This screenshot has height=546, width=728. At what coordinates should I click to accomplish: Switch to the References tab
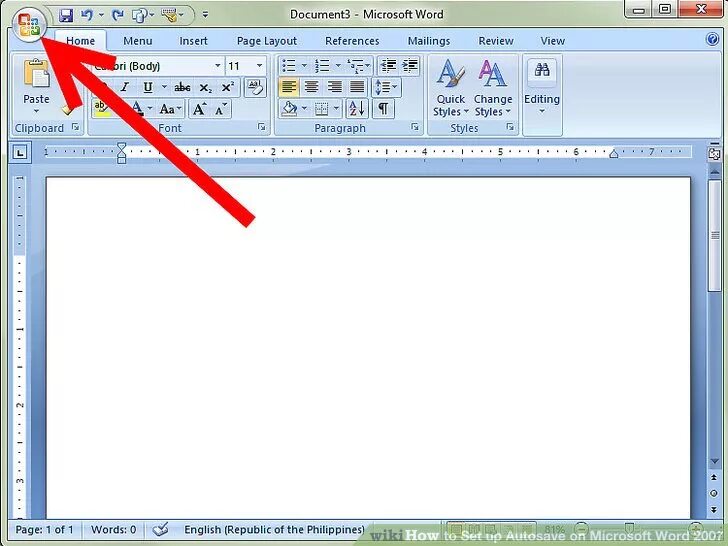click(352, 41)
